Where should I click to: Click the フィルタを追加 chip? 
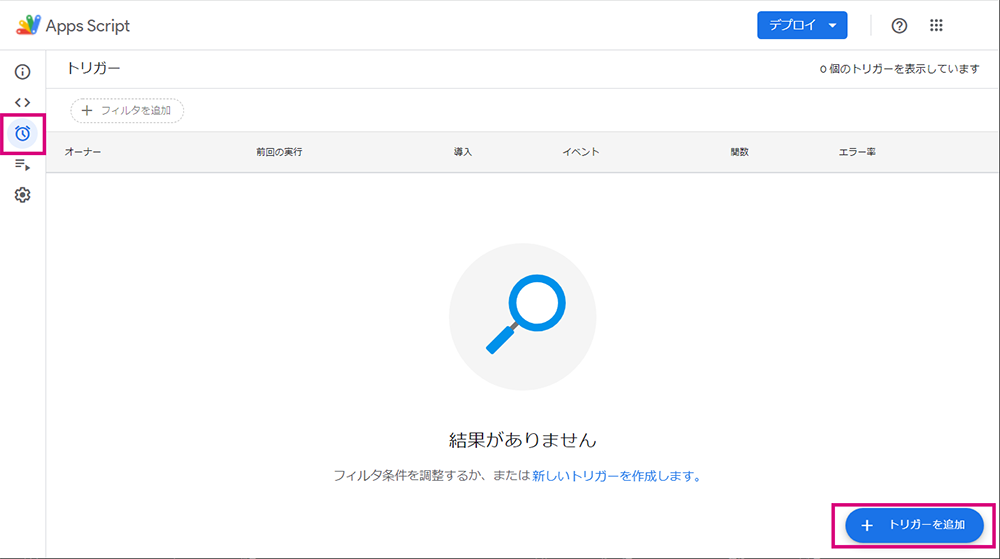pyautogui.click(x=127, y=110)
